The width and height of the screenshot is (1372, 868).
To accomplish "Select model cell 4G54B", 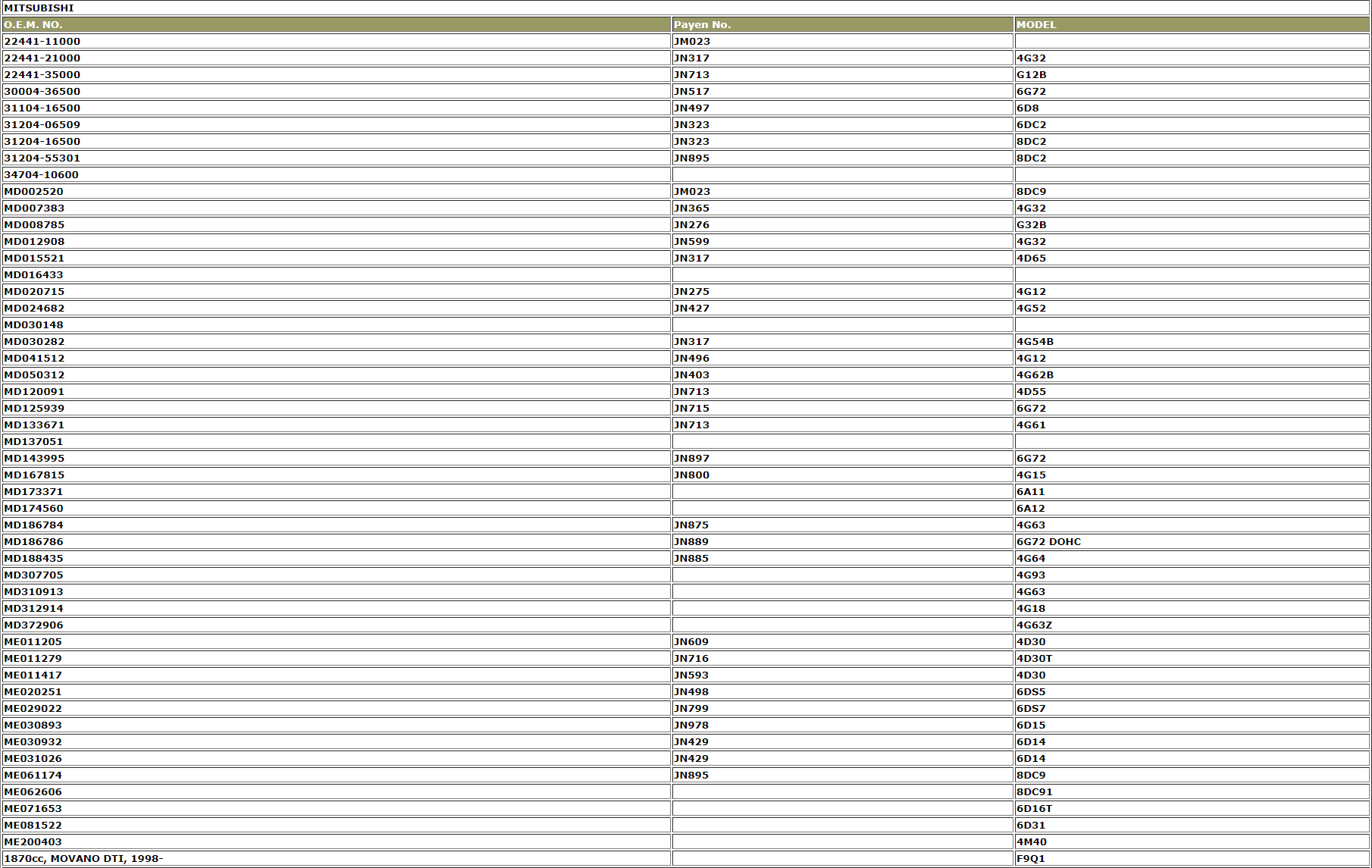I will (1192, 341).
